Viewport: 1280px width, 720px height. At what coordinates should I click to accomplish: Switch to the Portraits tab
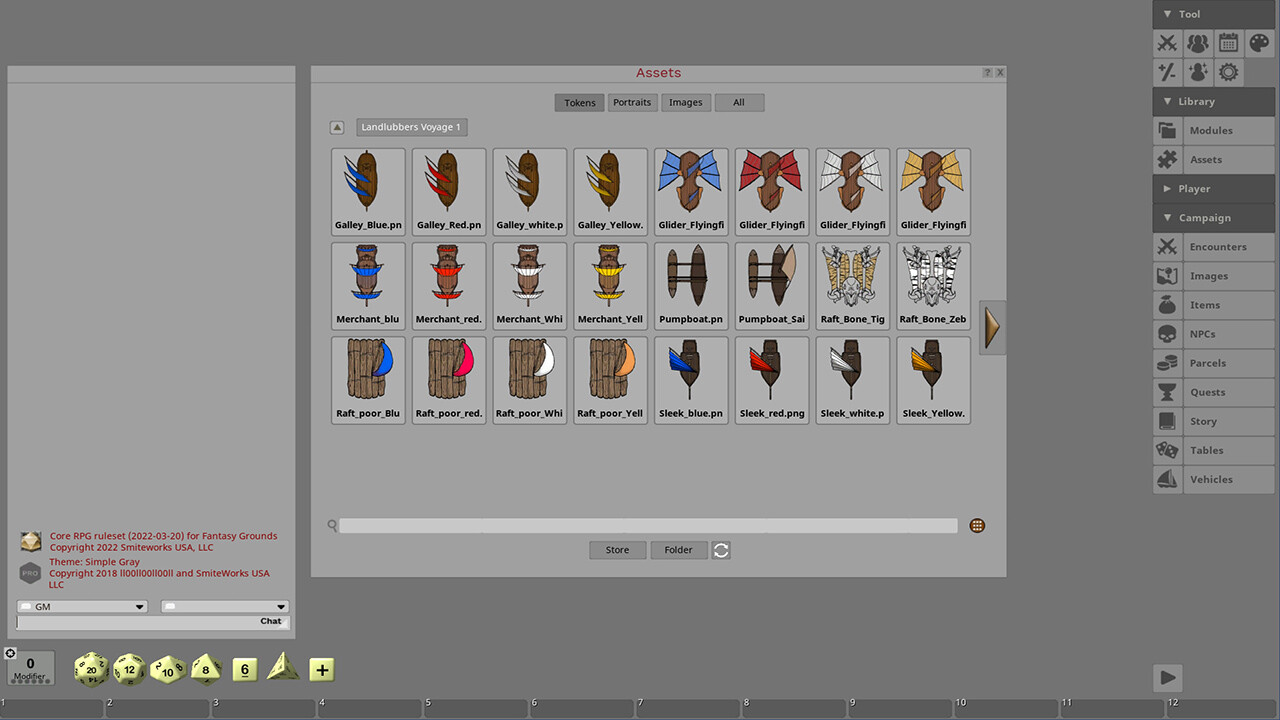pyautogui.click(x=632, y=102)
